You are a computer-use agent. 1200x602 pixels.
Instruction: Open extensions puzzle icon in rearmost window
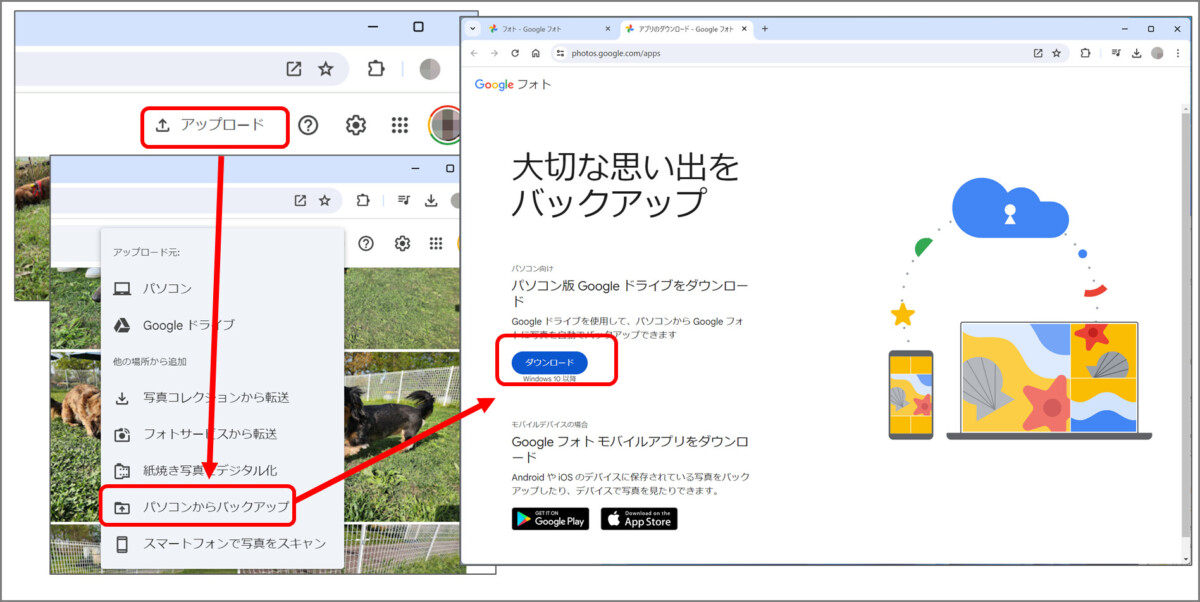(376, 69)
